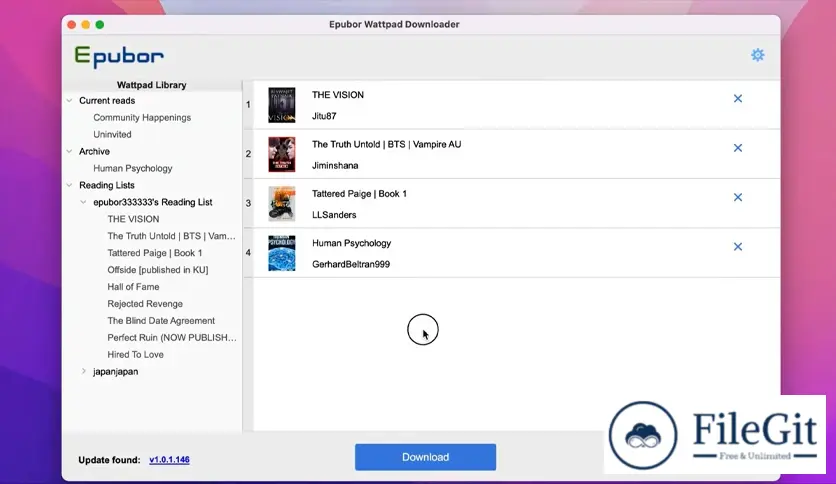Select Rejected Revenge in reading list
836x484 pixels.
point(145,304)
